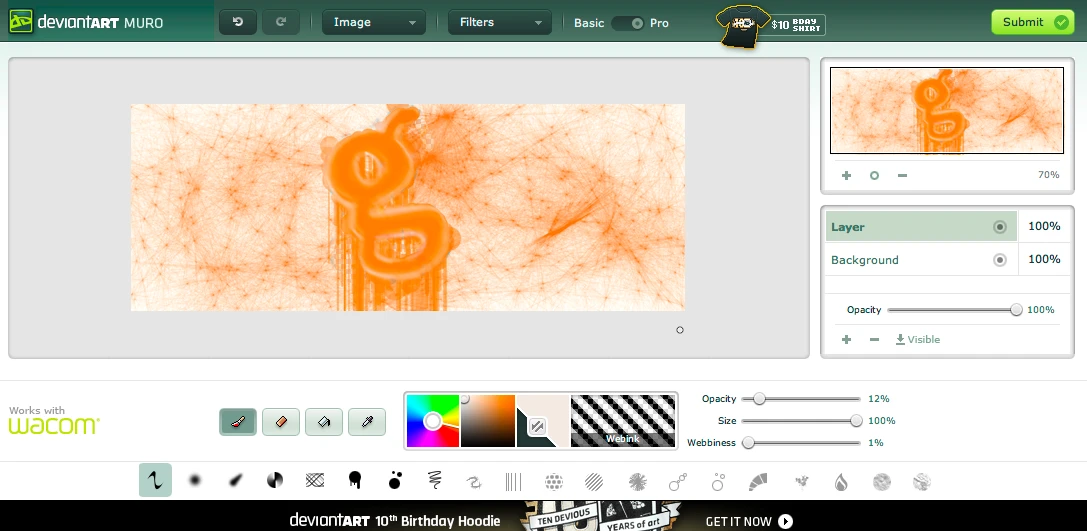Select the diagonal hatch circle brush
The width and height of the screenshot is (1087, 531).
pyautogui.click(x=593, y=481)
